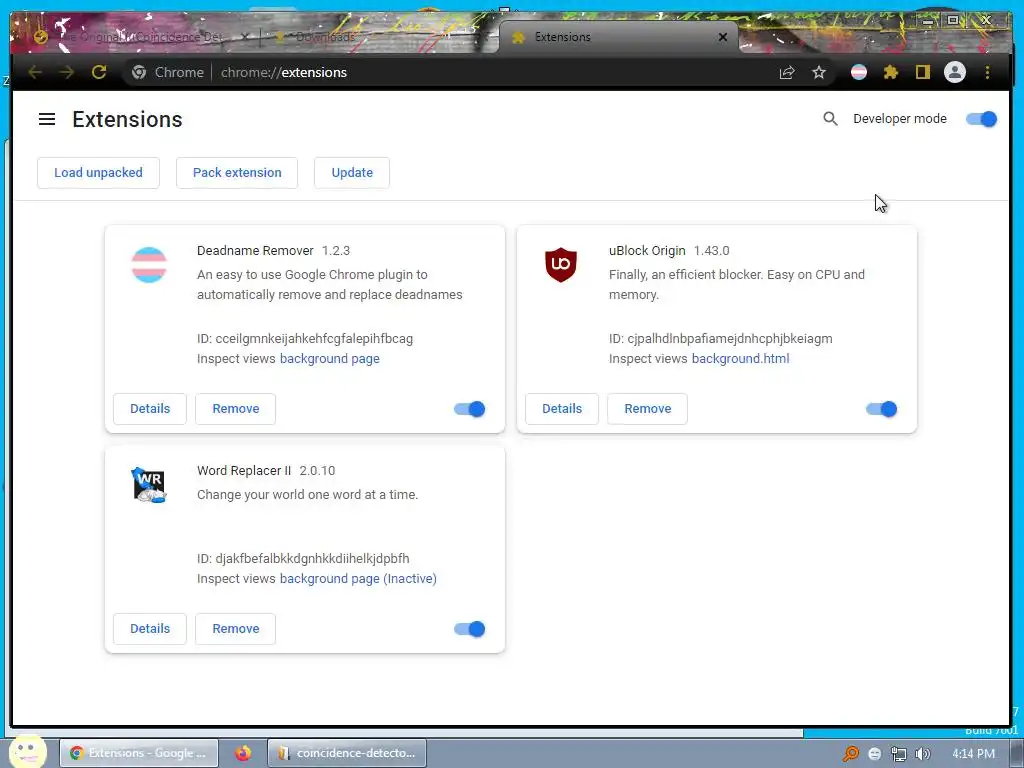
Task: Open Firefox from the taskbar
Action: pyautogui.click(x=243, y=753)
